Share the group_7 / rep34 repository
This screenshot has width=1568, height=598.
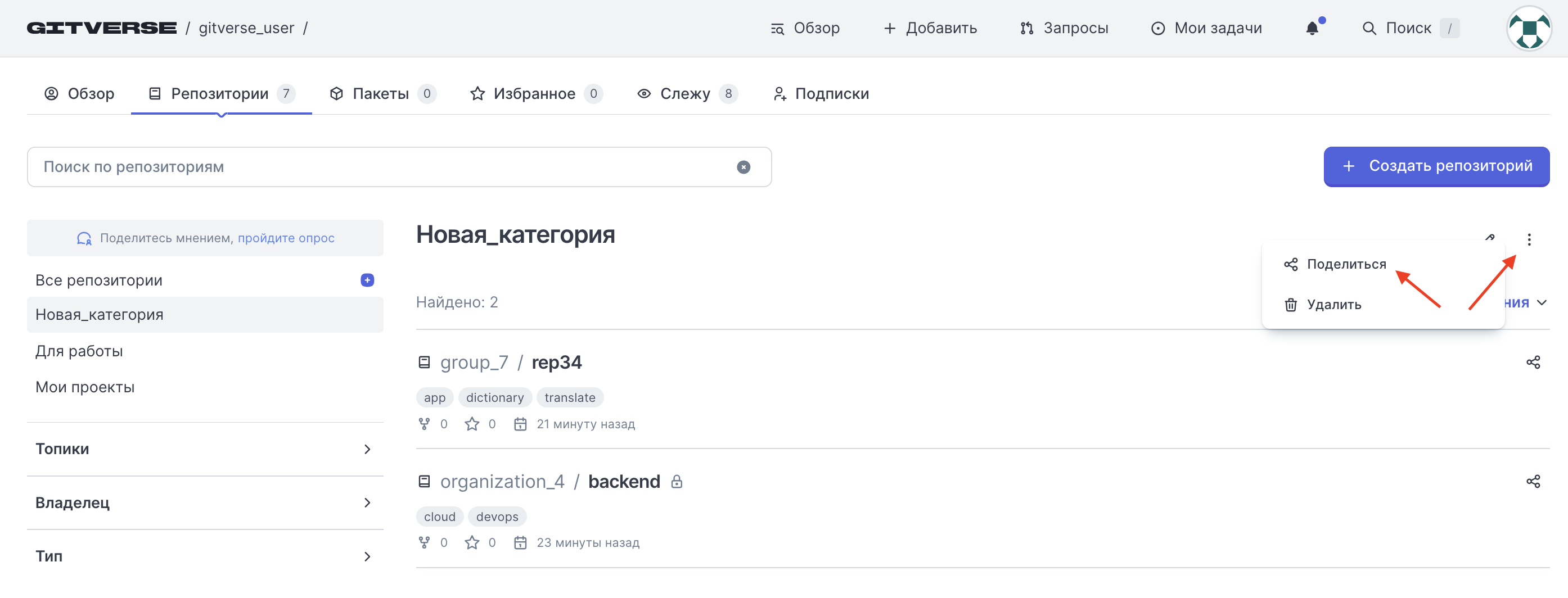1533,363
